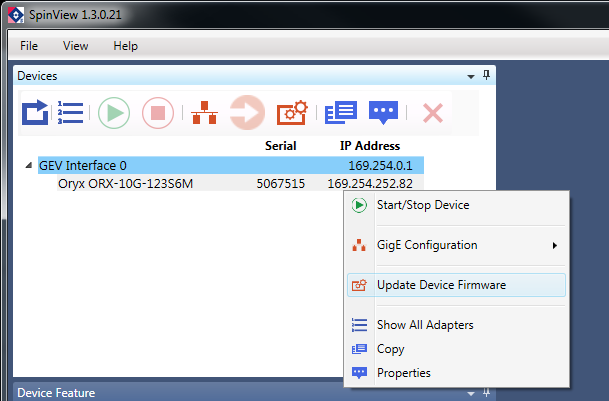The image size is (609, 401).
Task: Click the Serial column header
Action: tap(280, 146)
